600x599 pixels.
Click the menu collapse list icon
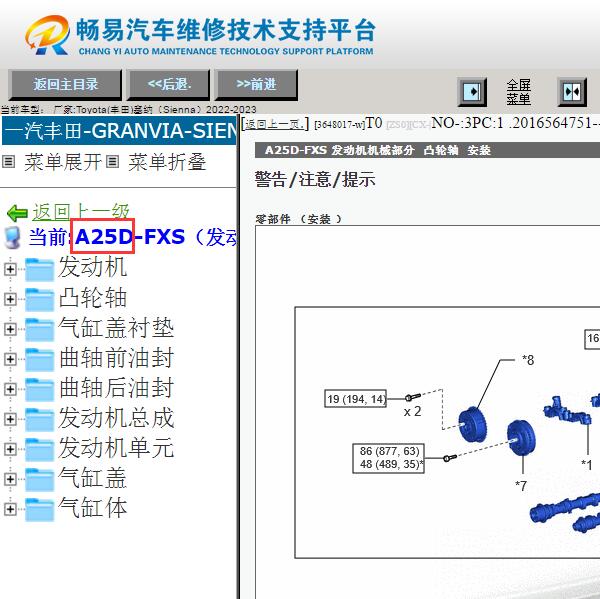click(112, 162)
